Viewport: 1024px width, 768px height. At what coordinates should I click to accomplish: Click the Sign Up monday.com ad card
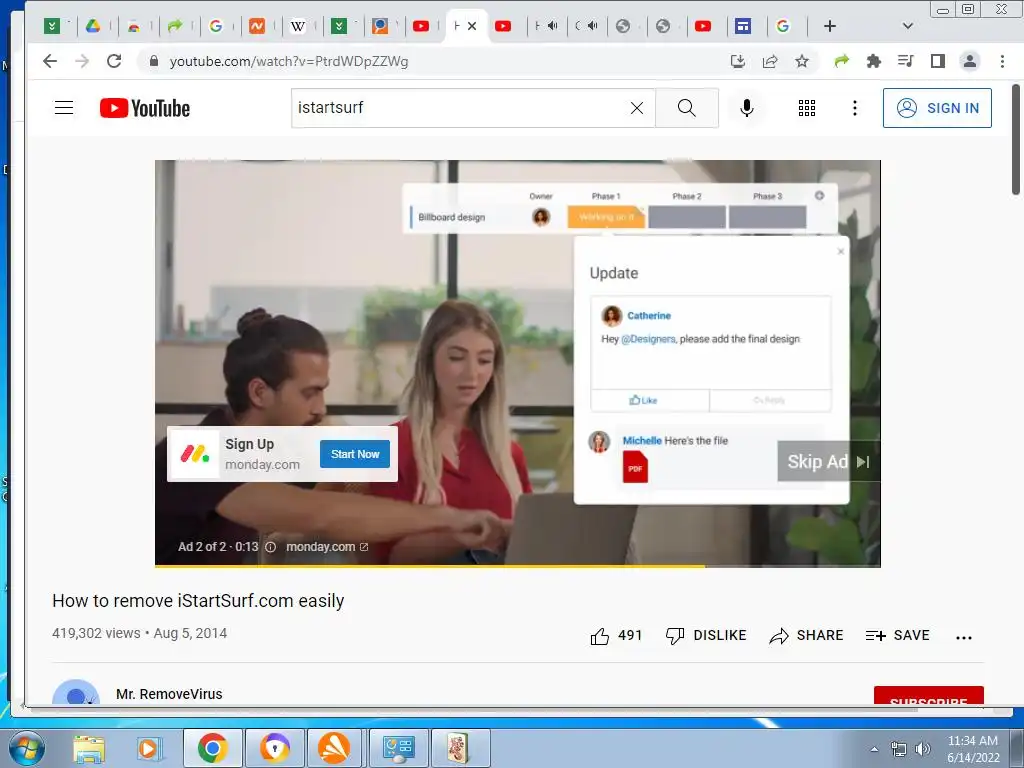[282, 454]
